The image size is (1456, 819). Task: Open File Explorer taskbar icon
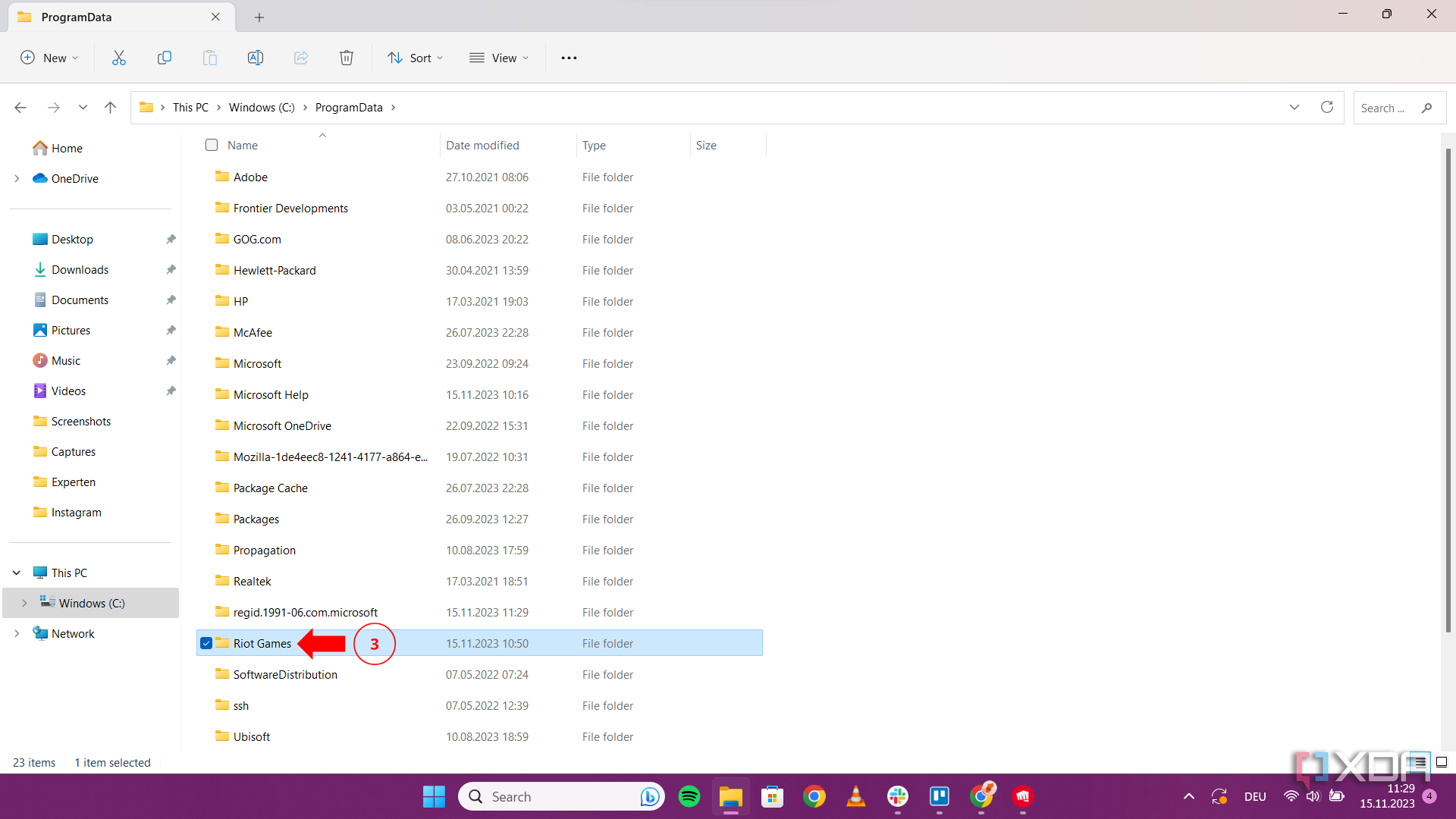point(731,796)
